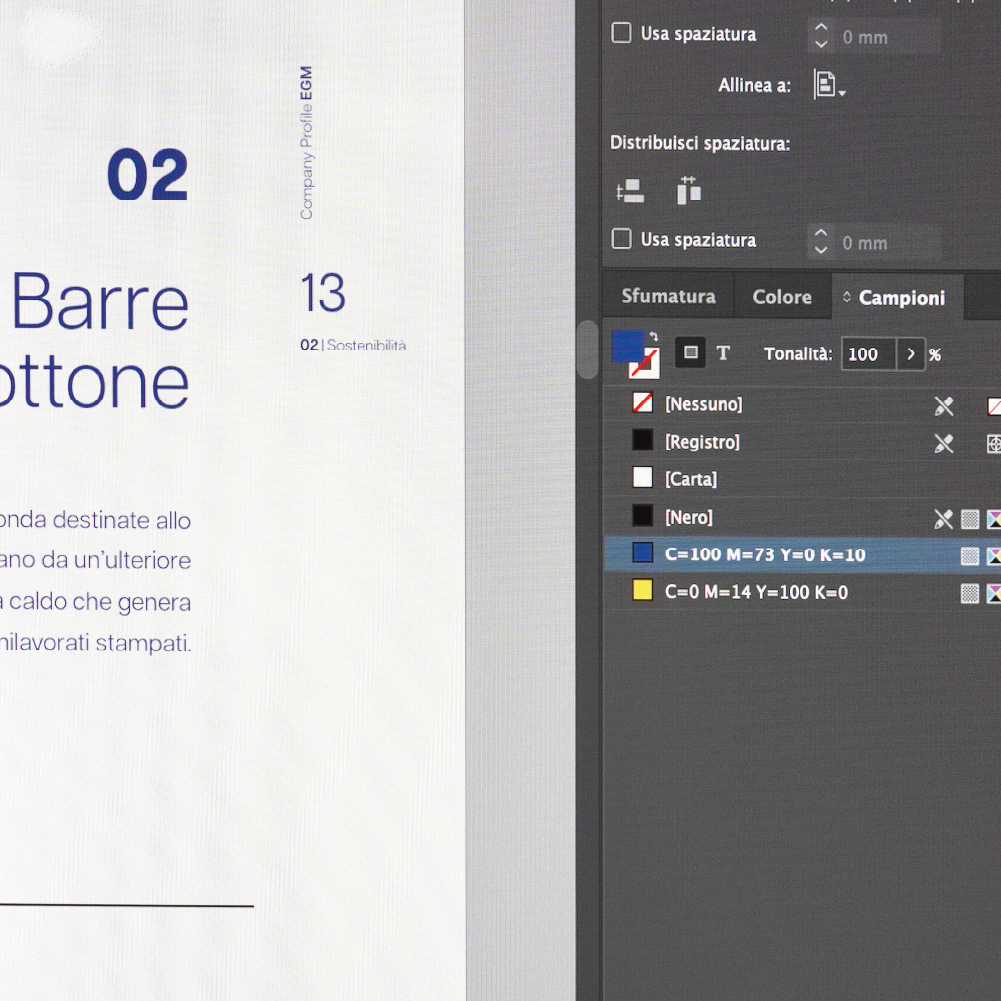This screenshot has height=1001, width=1001.
Task: Select [Nero] swatch row
Action: 802,517
